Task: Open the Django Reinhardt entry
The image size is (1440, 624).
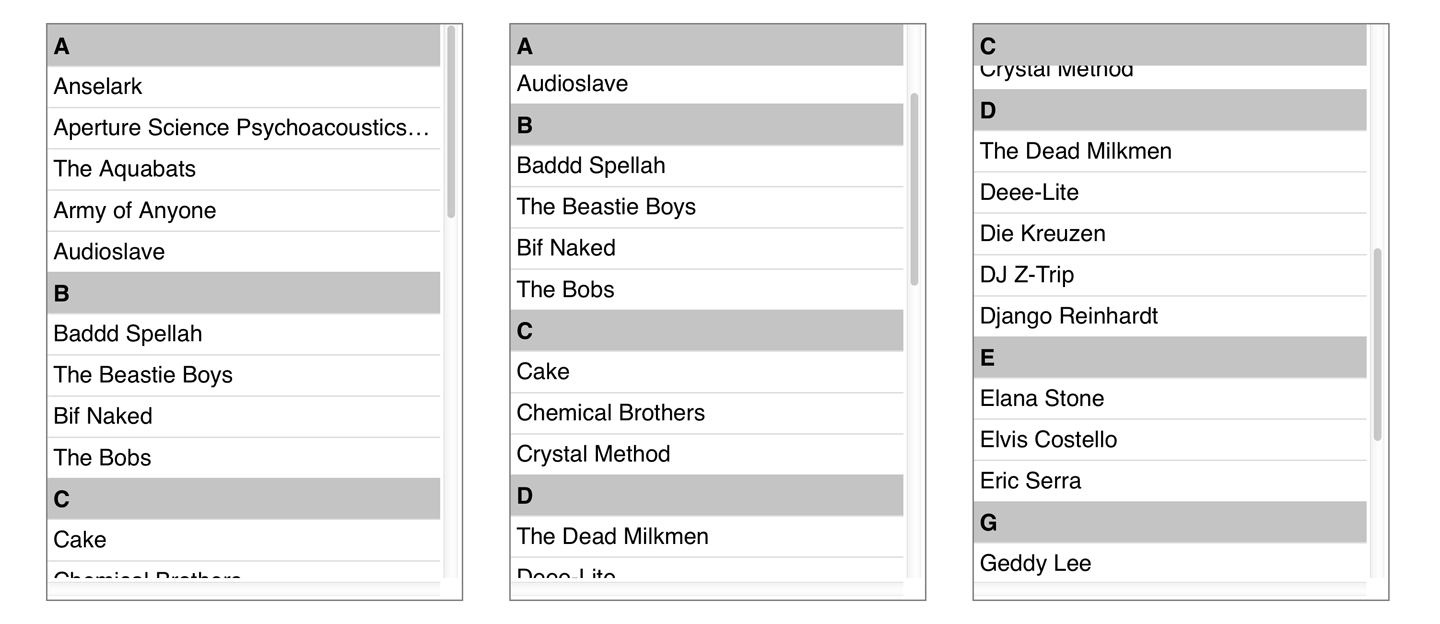Action: click(1169, 316)
